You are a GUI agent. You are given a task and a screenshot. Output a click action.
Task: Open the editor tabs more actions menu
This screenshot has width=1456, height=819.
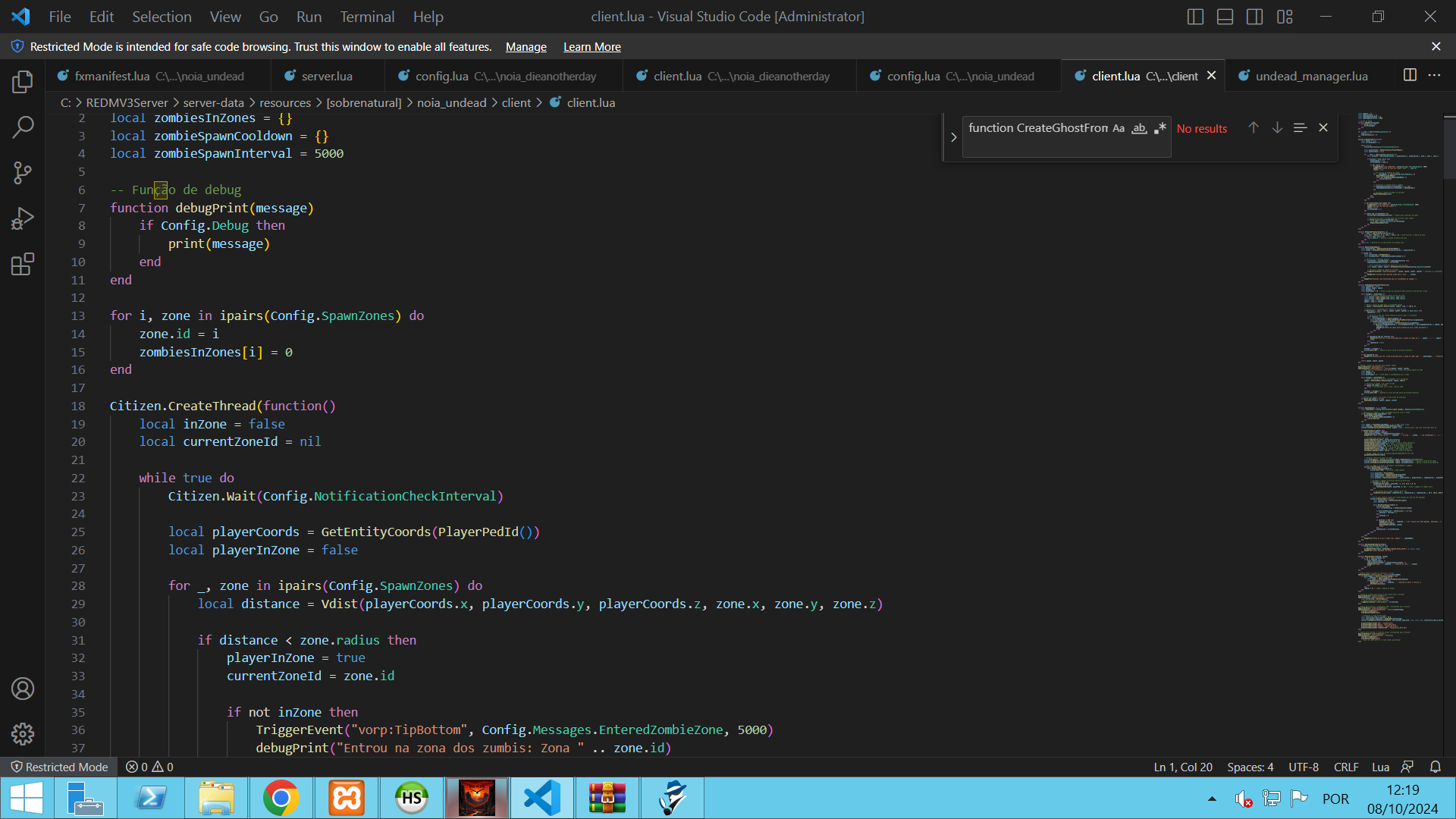click(x=1434, y=75)
